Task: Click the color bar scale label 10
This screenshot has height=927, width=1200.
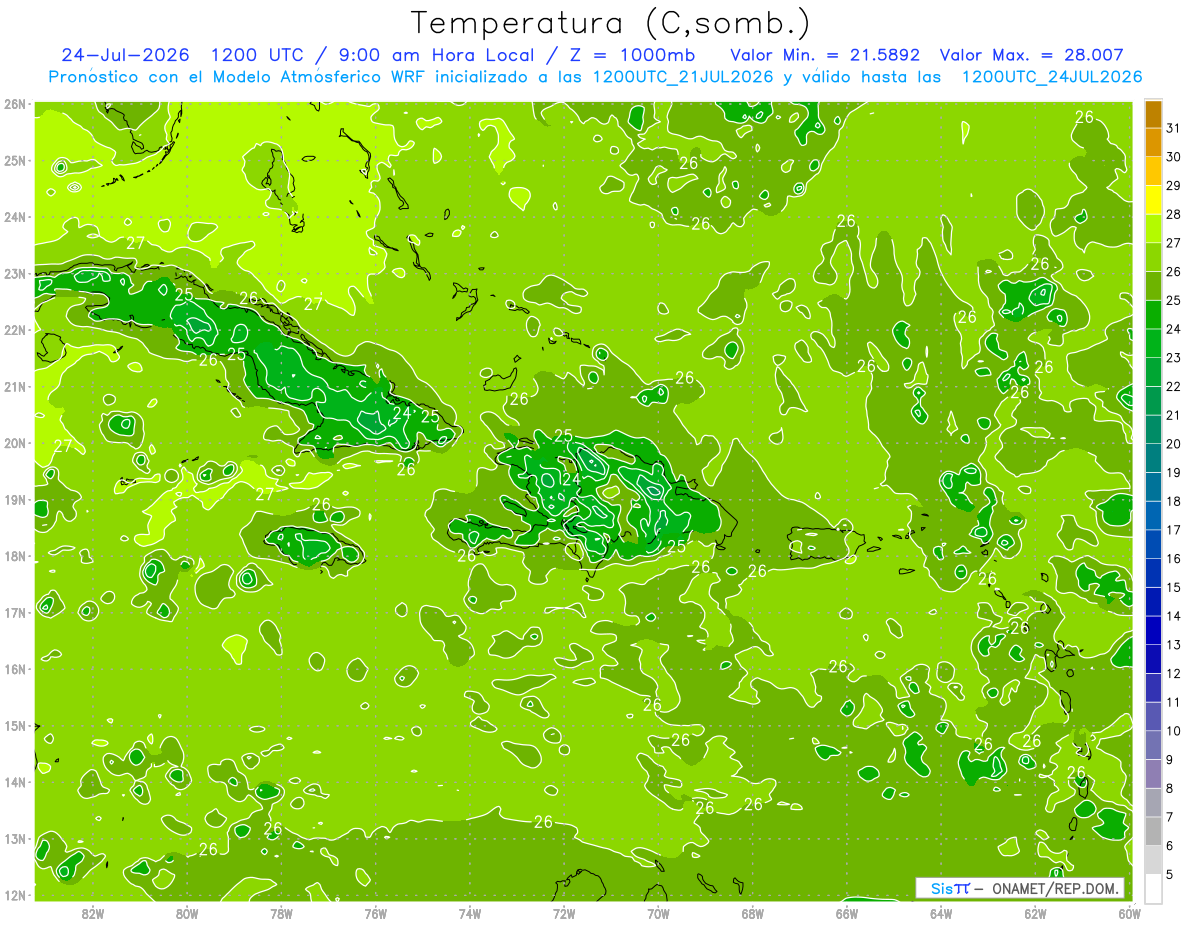Action: click(x=1173, y=731)
